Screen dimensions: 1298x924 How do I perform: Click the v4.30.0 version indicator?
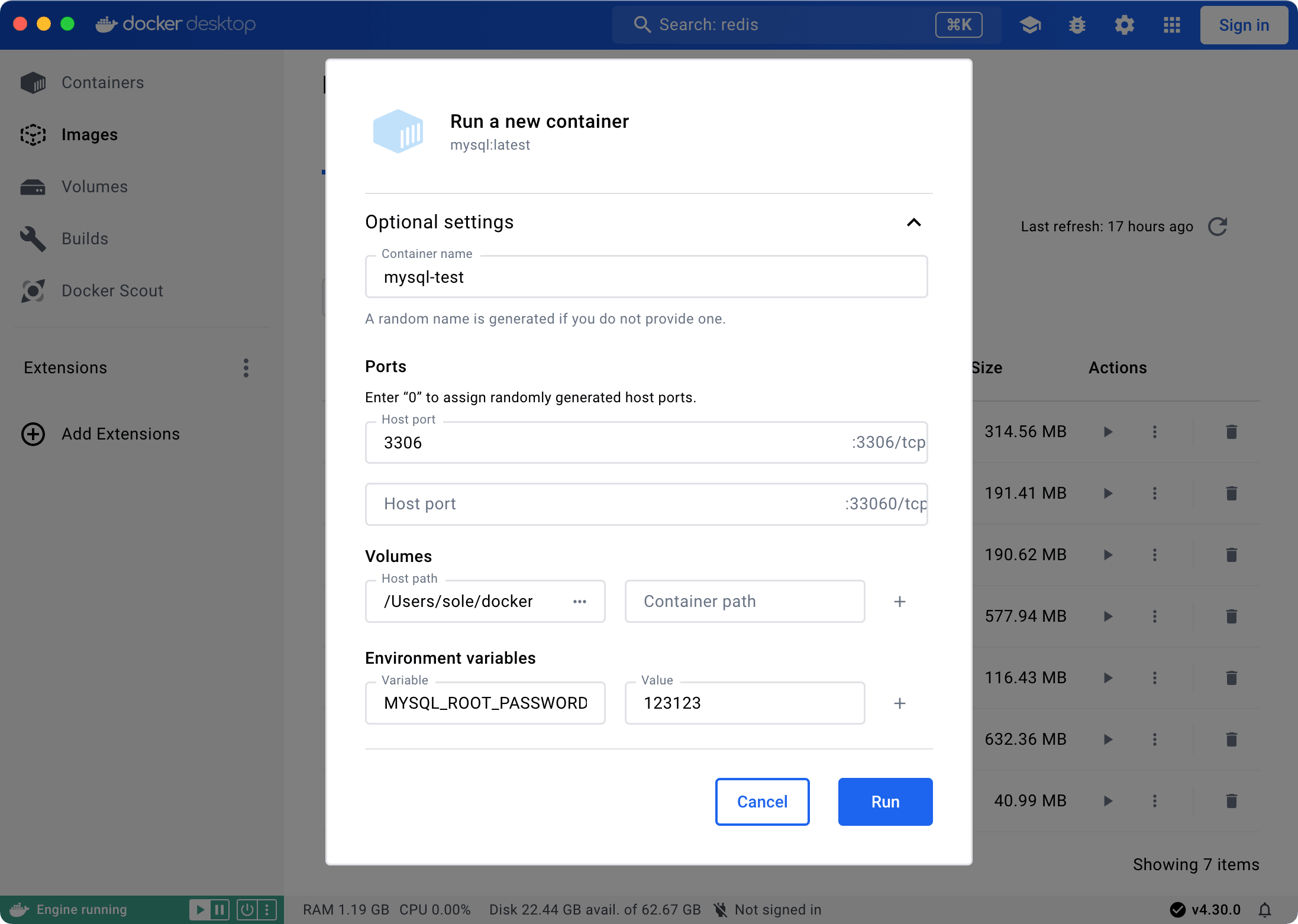[x=1205, y=910]
